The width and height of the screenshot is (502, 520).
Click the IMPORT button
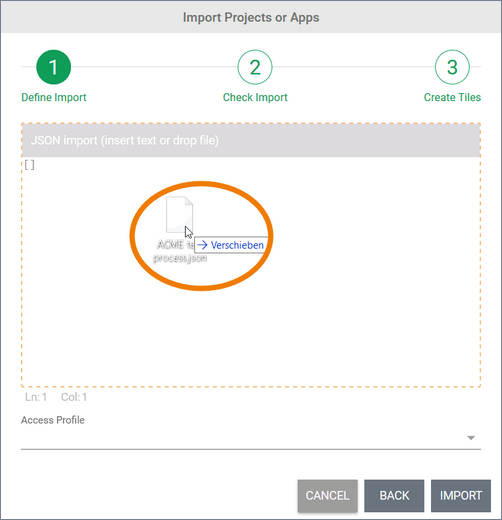(461, 496)
